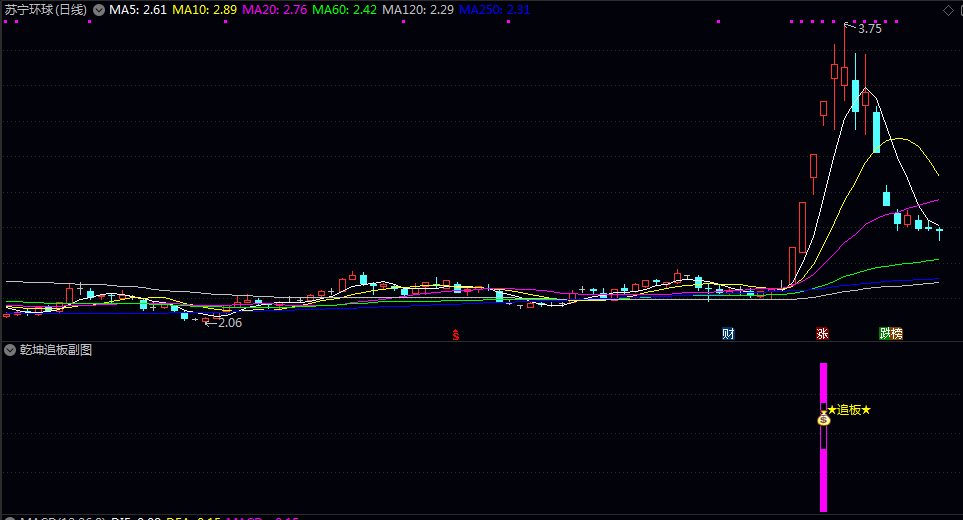Click the 2.06 low price arrow marker
This screenshot has height=520, width=963.
[223, 322]
